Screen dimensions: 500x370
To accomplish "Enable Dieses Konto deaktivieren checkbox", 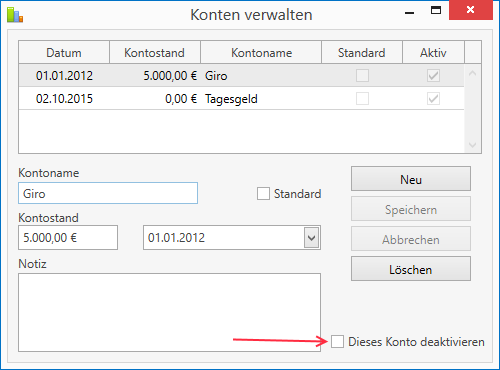I will 337,342.
